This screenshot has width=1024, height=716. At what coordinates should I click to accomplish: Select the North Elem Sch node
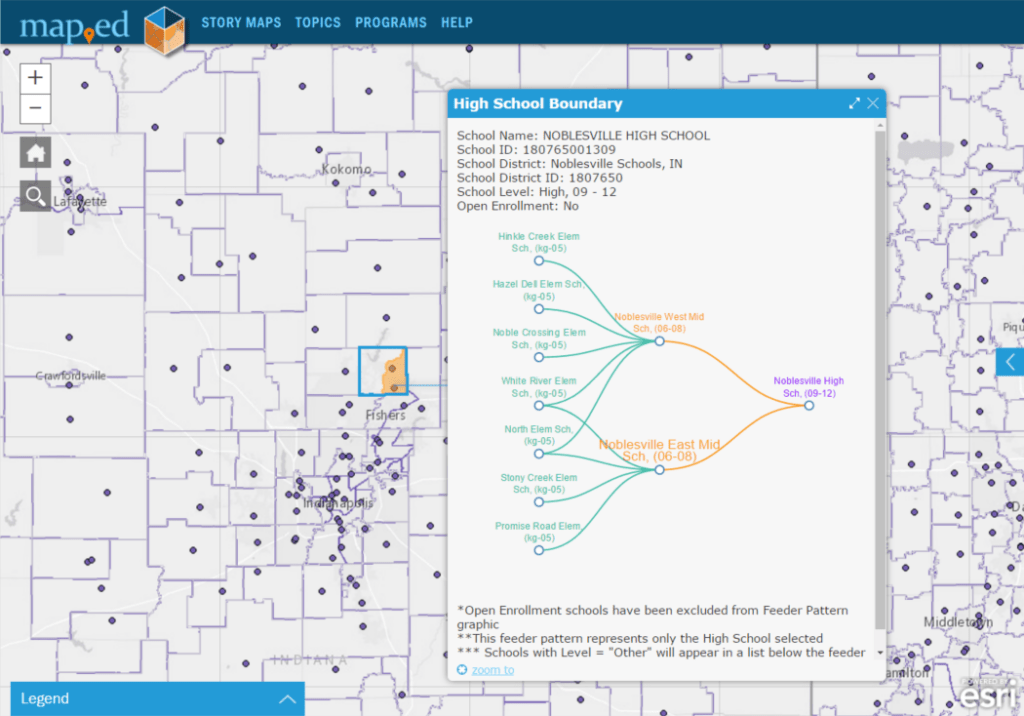[539, 454]
